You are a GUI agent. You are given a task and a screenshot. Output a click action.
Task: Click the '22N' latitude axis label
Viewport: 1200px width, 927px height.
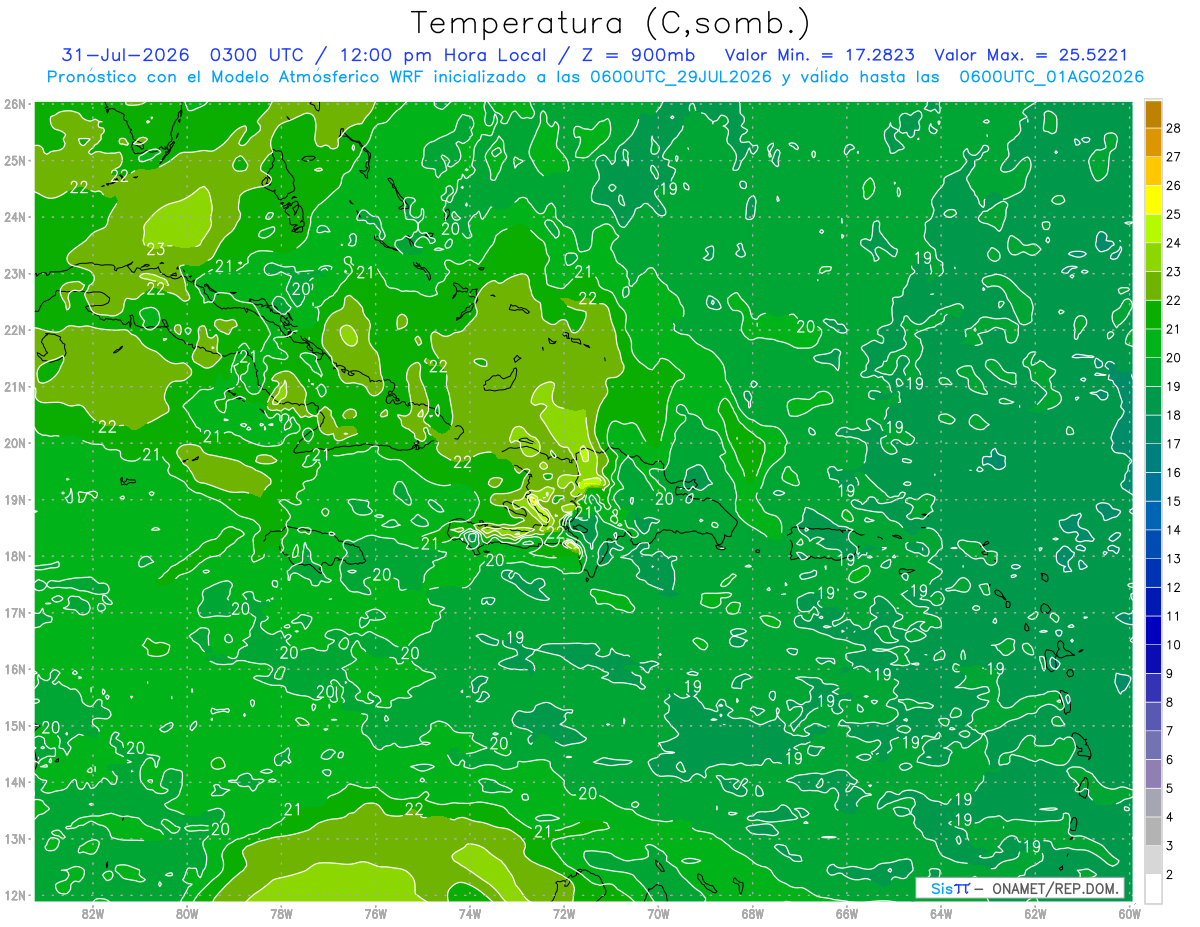16,330
